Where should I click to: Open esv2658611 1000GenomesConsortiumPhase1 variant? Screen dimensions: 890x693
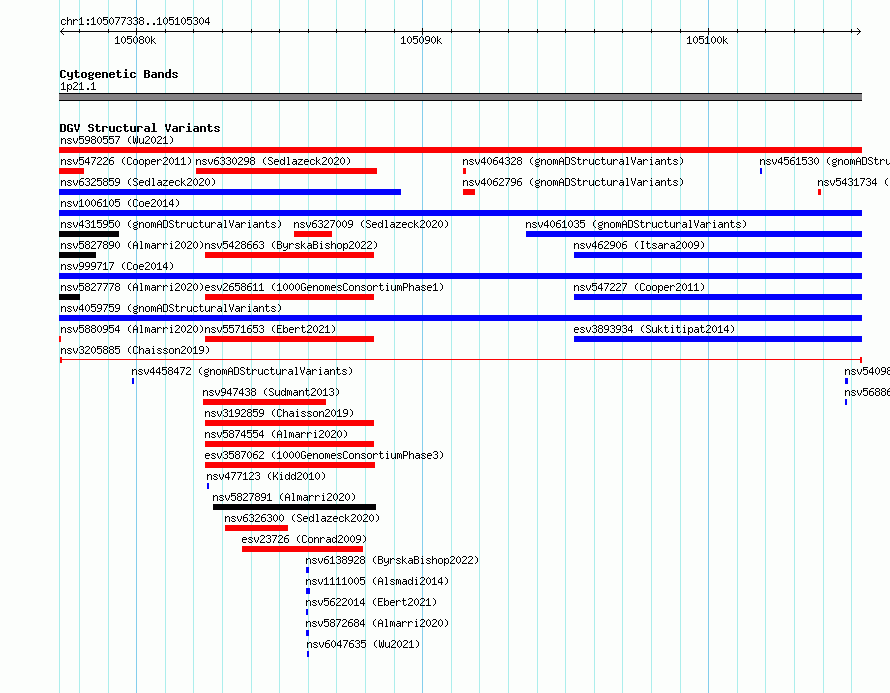(x=324, y=287)
